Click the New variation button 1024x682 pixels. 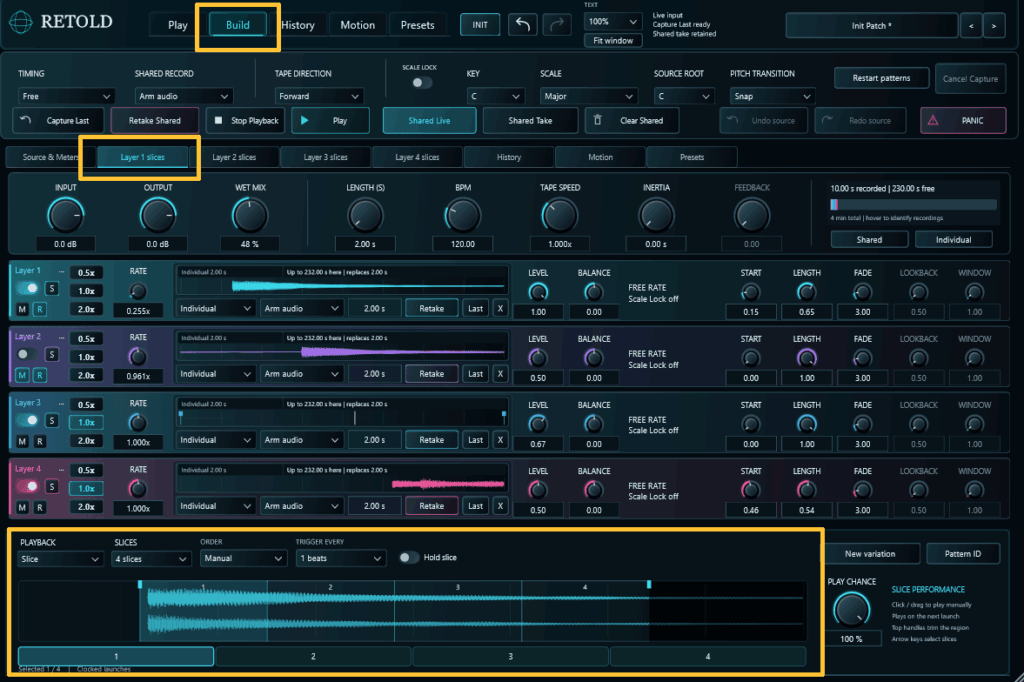[870, 553]
